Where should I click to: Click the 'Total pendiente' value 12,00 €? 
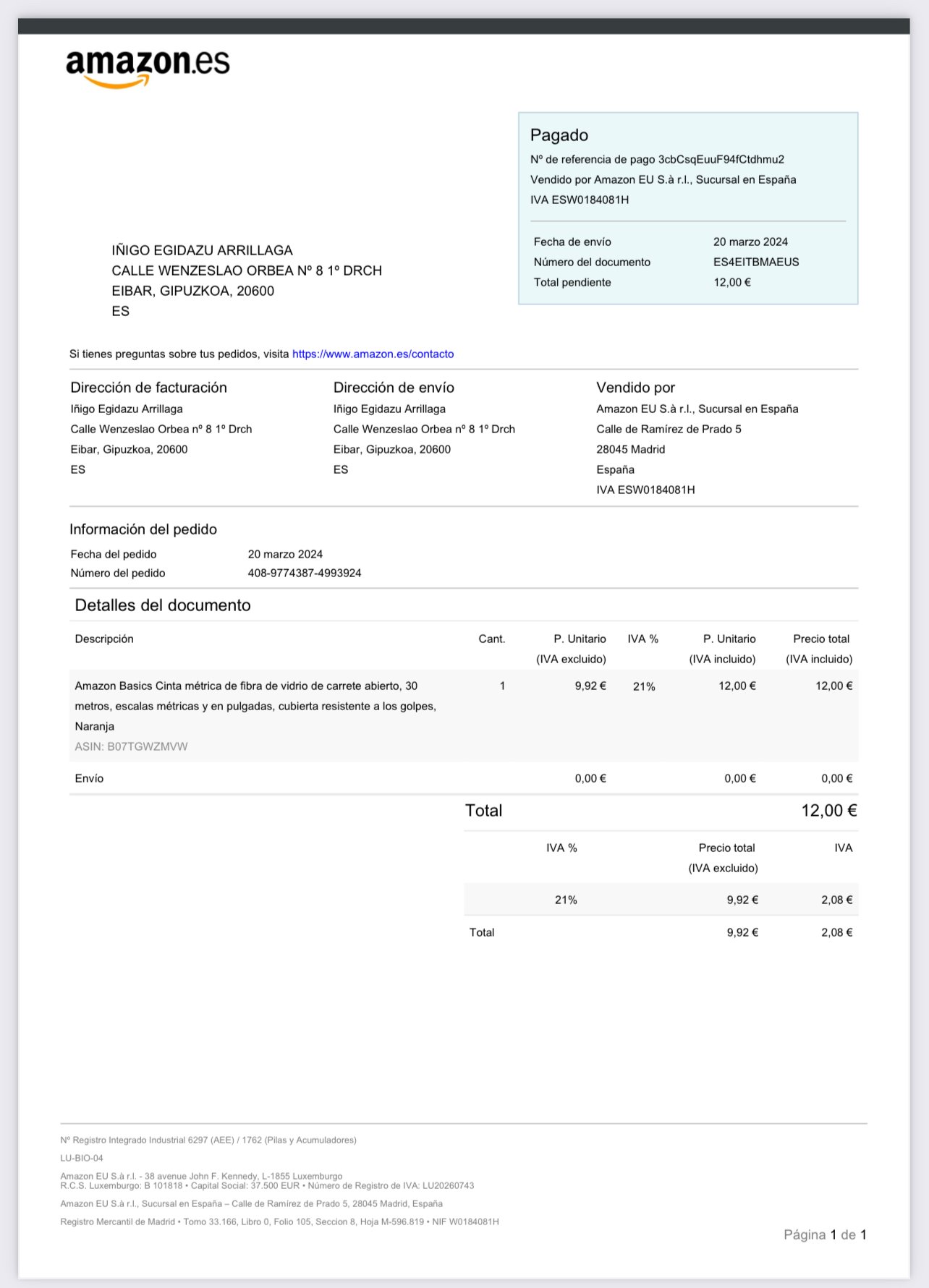(x=732, y=282)
